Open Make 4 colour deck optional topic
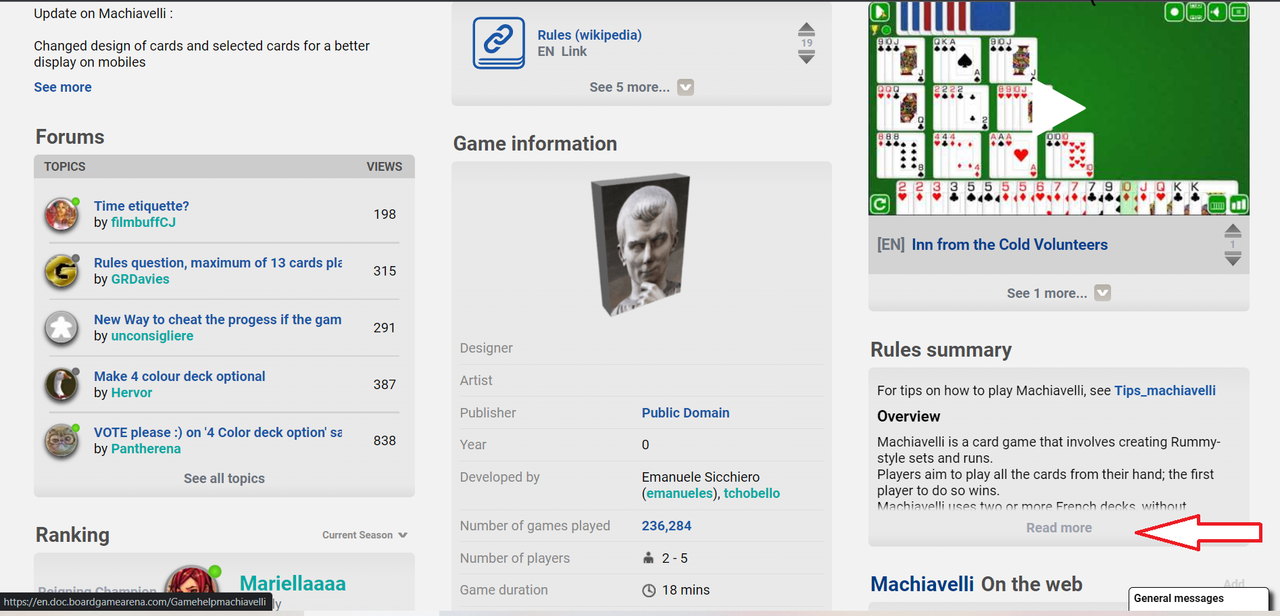This screenshot has width=1280, height=616. (180, 376)
